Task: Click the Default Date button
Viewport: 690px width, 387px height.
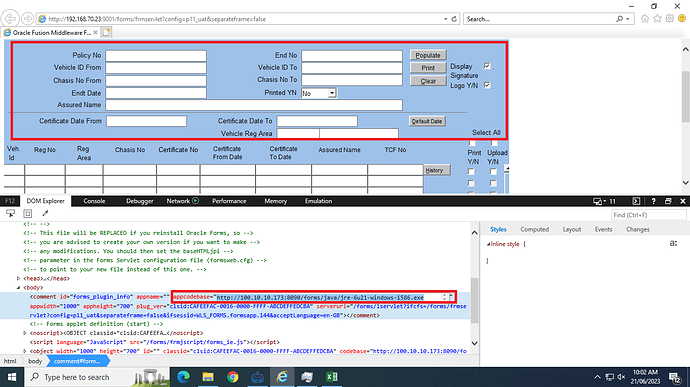Action: click(426, 121)
